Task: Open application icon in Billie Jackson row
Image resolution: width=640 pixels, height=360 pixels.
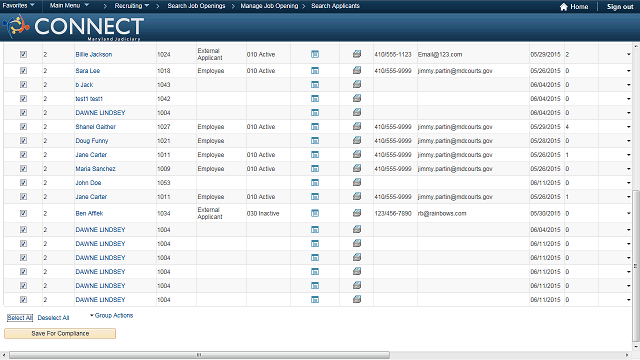Action: (315, 54)
